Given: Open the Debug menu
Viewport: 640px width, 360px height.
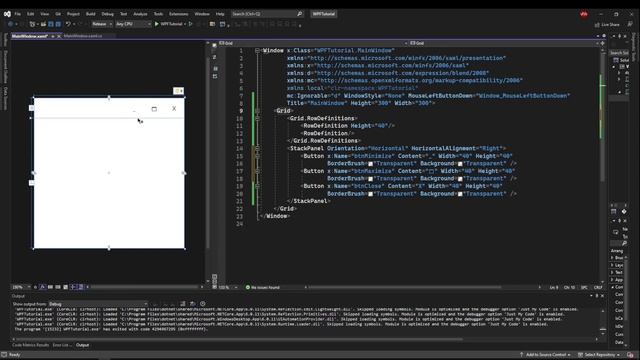Looking at the screenshot, I should pyautogui.click(x=107, y=14).
